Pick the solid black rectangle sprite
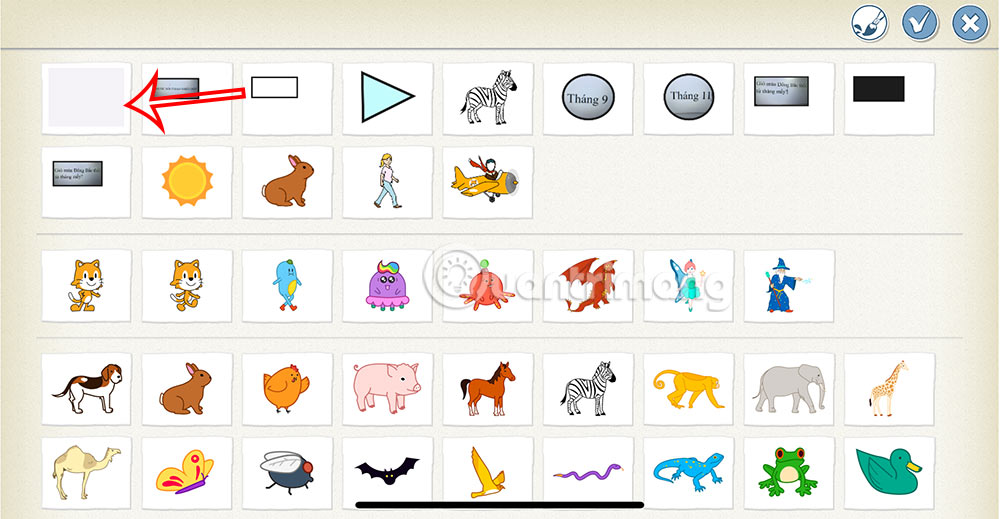 [889, 98]
